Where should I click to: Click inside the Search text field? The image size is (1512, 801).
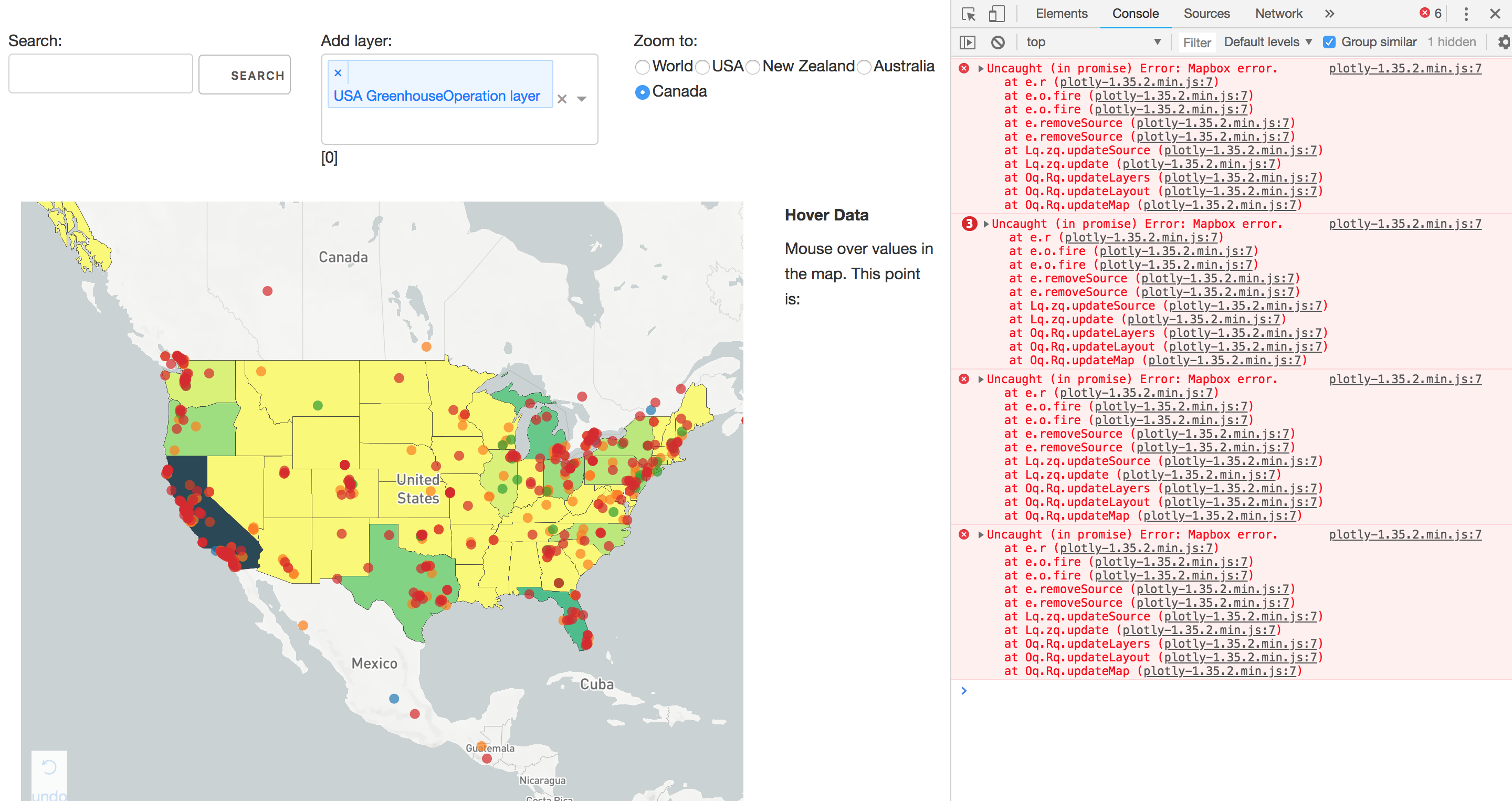100,74
